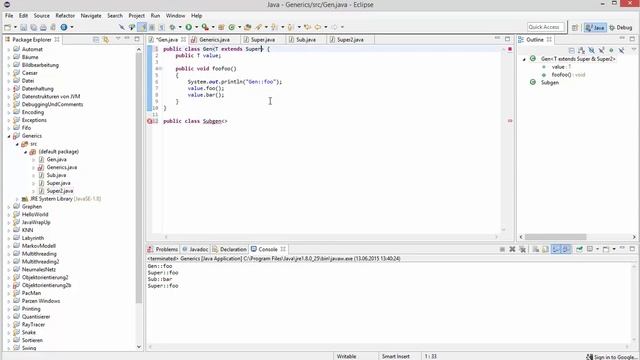Click the New Java Package icon
The image size is (640, 360).
point(221,27)
